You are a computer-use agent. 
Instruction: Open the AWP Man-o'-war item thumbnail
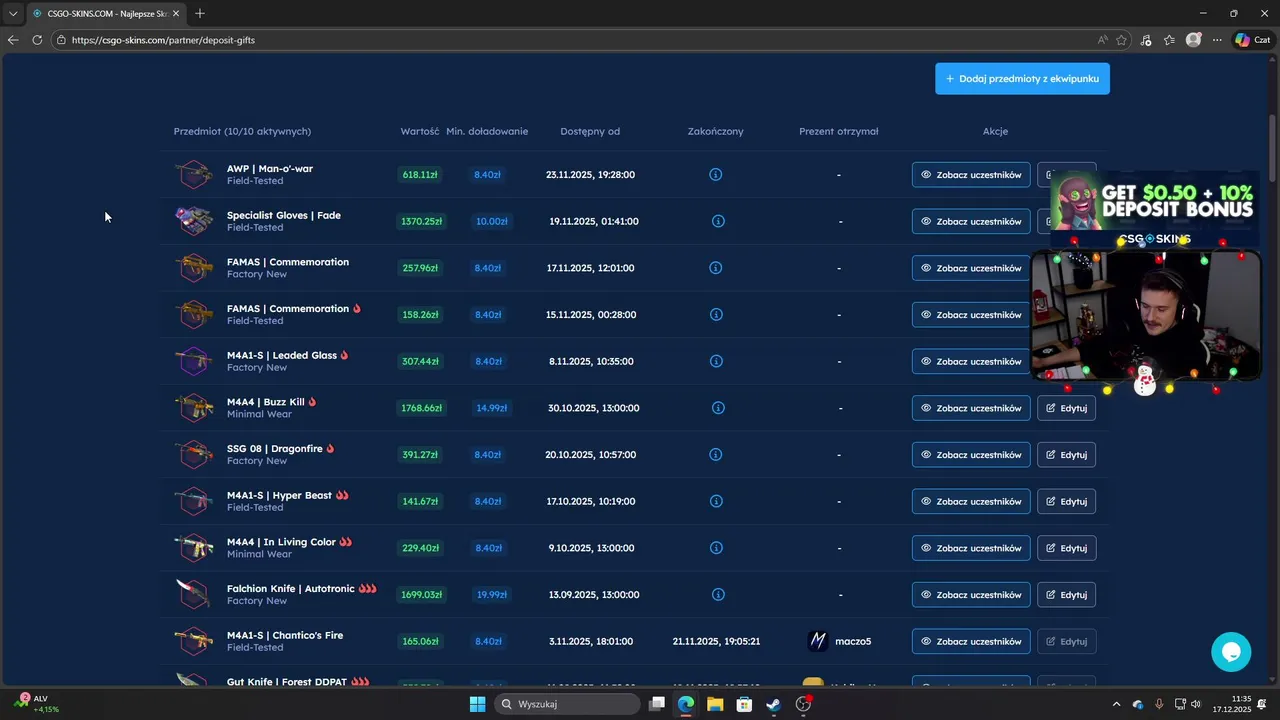point(194,174)
